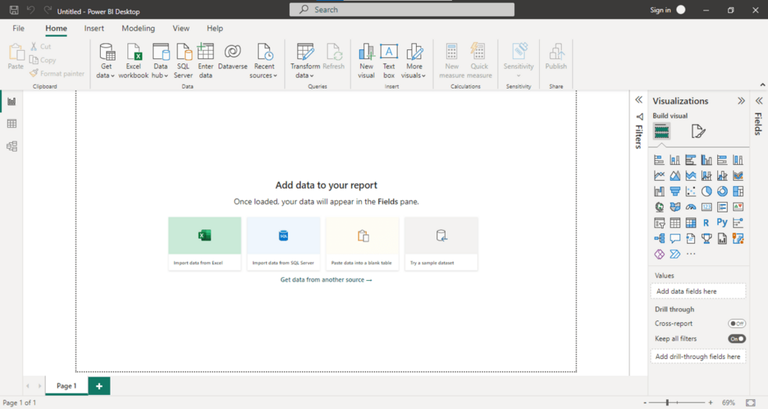768x409 pixels.
Task: Click zoom in plus button
Action: coord(711,403)
